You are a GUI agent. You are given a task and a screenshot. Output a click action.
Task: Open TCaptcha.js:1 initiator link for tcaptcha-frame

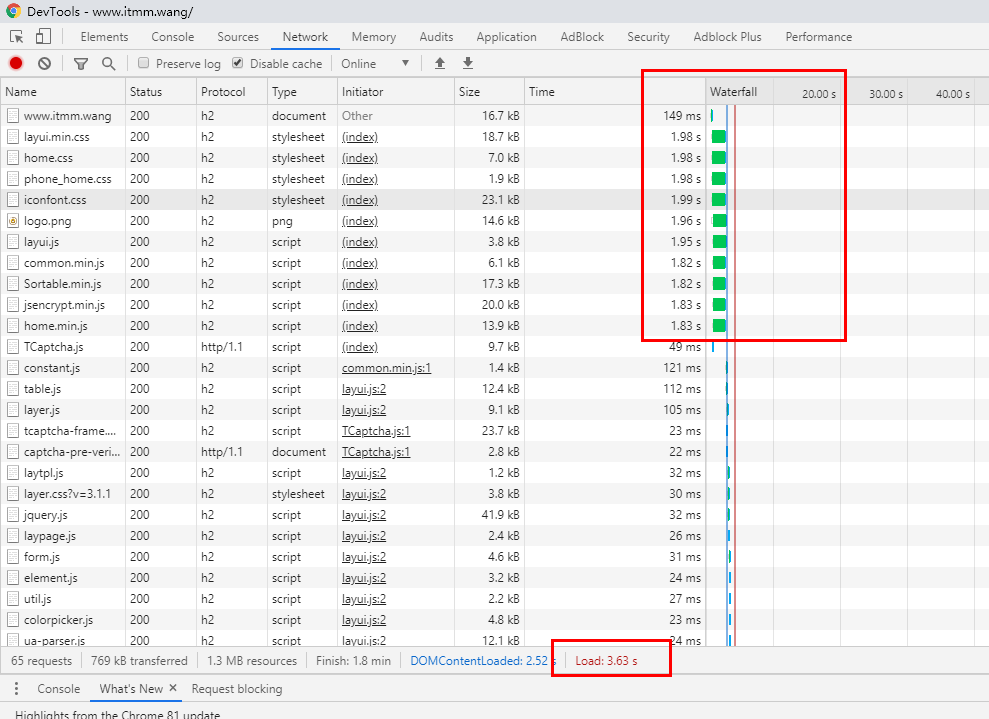tap(376, 431)
